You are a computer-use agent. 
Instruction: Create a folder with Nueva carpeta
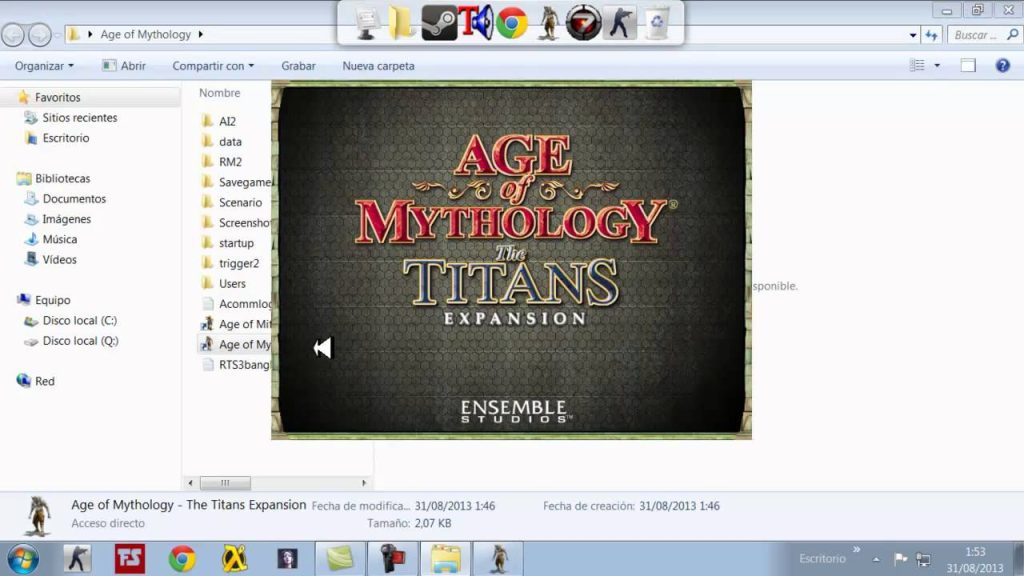tap(376, 65)
